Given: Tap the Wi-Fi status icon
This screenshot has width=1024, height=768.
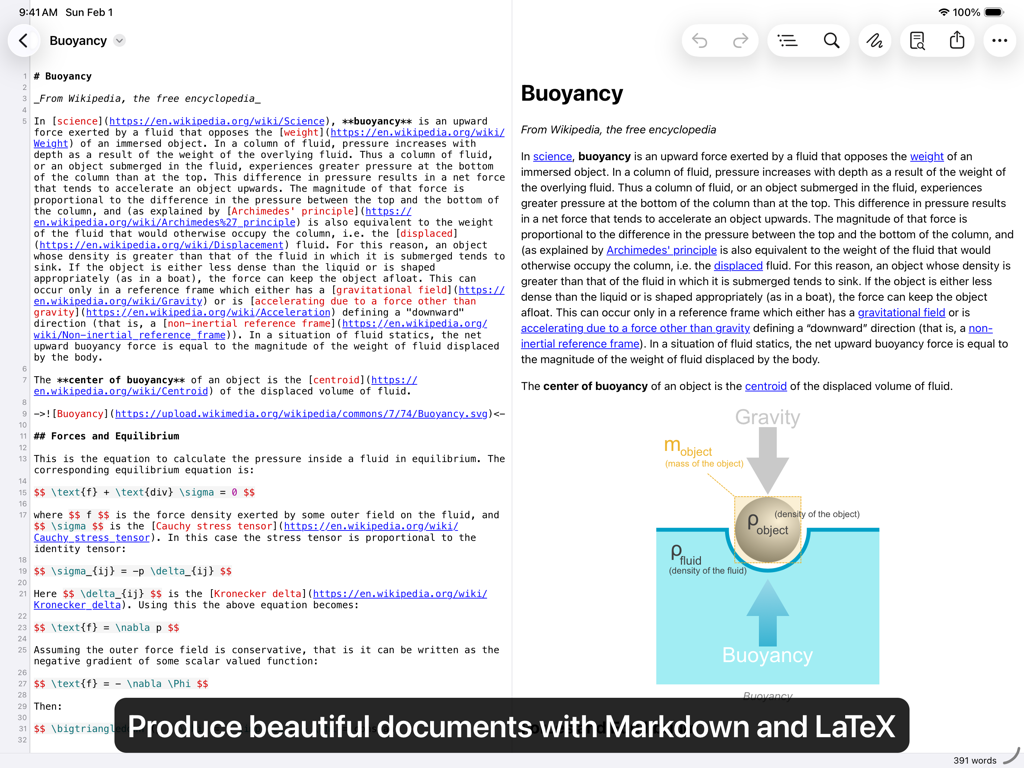Looking at the screenshot, I should [943, 12].
